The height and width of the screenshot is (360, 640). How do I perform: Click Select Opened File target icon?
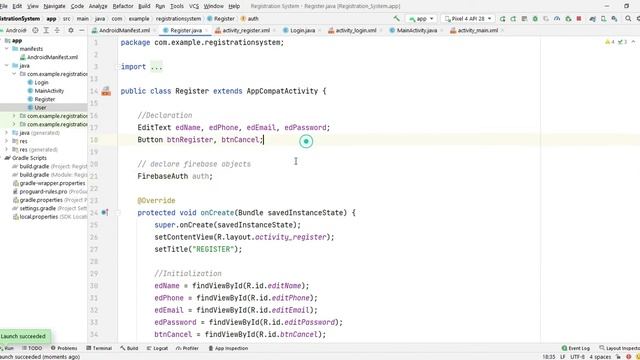click(36, 30)
